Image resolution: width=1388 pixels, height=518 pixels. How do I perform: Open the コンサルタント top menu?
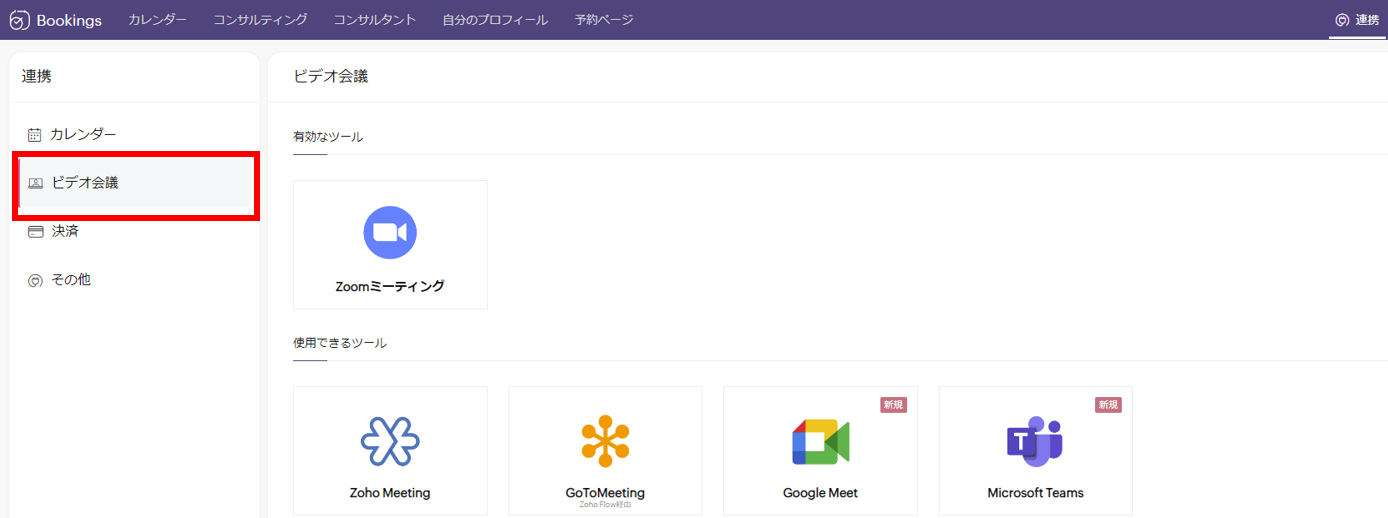pyautogui.click(x=375, y=20)
